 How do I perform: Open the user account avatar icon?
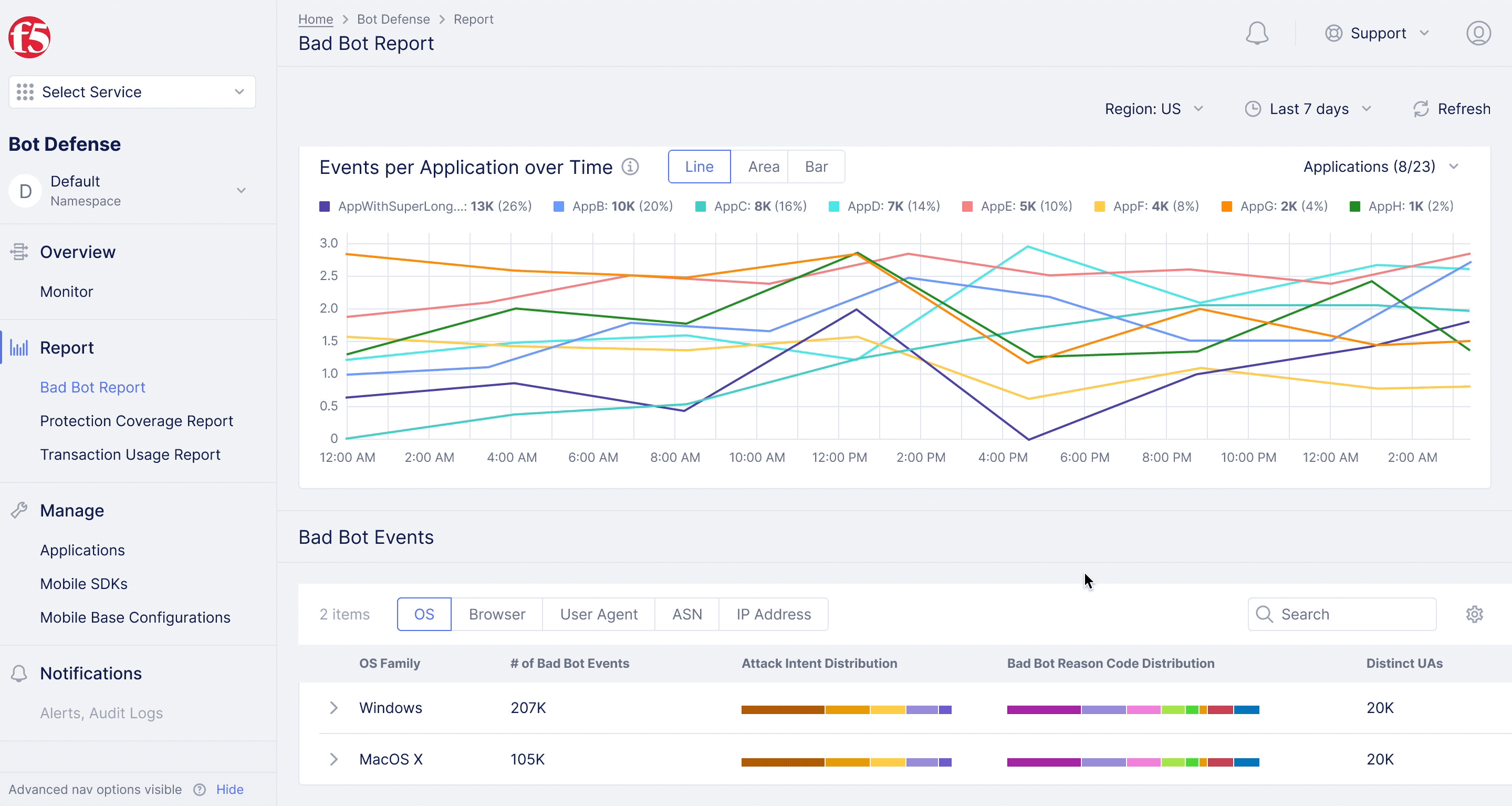tap(1478, 33)
